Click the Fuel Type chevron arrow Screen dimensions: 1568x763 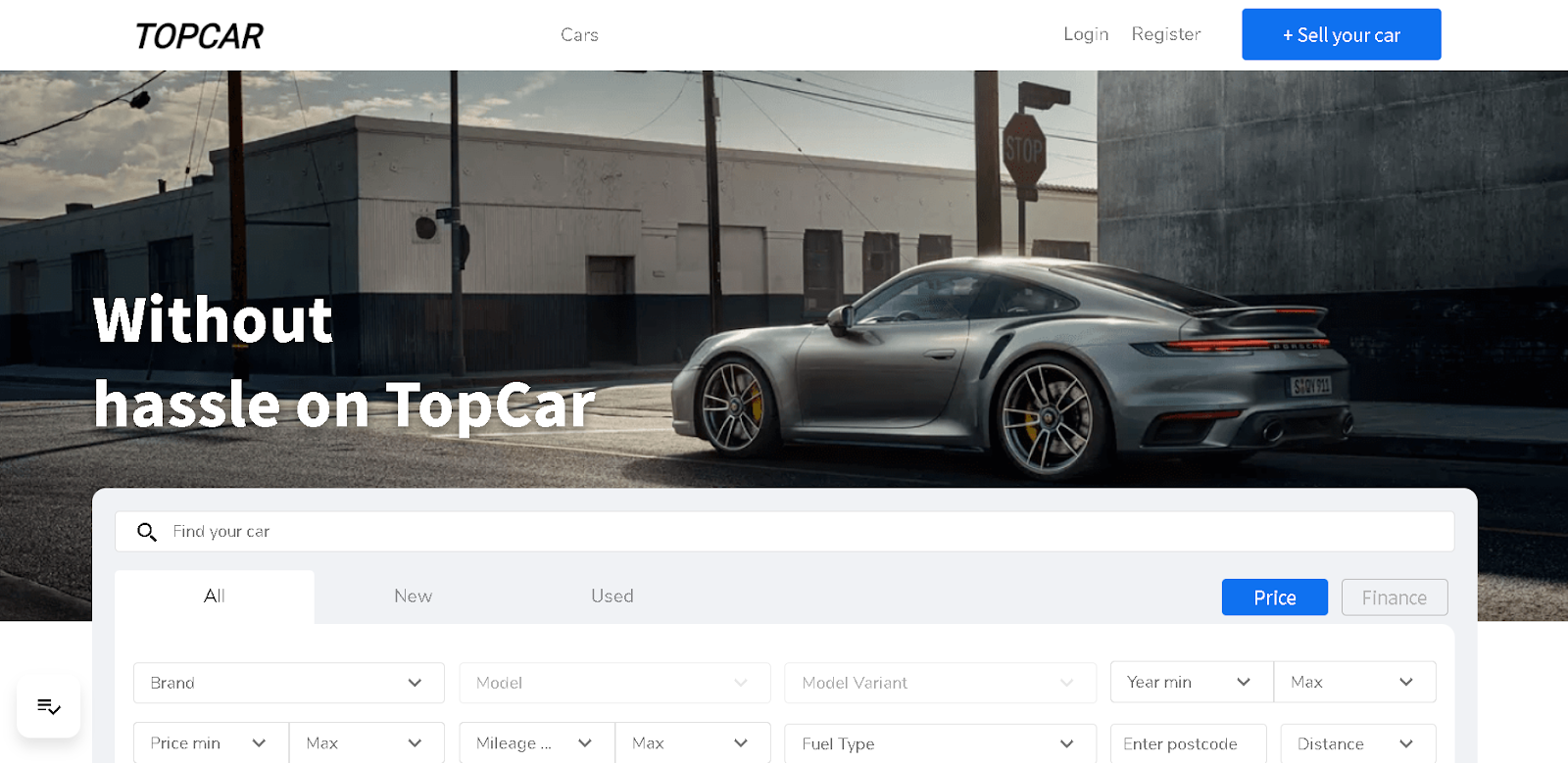click(x=1067, y=744)
